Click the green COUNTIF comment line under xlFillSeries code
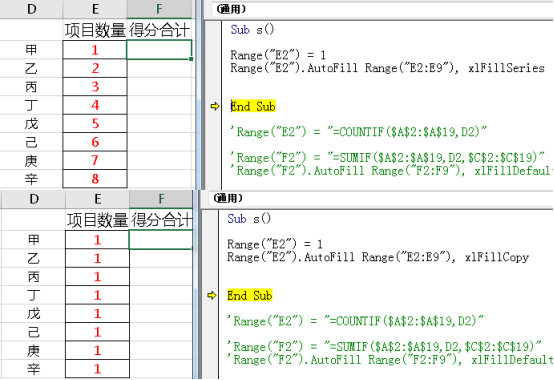Screen dimensions: 554x380 (359, 132)
